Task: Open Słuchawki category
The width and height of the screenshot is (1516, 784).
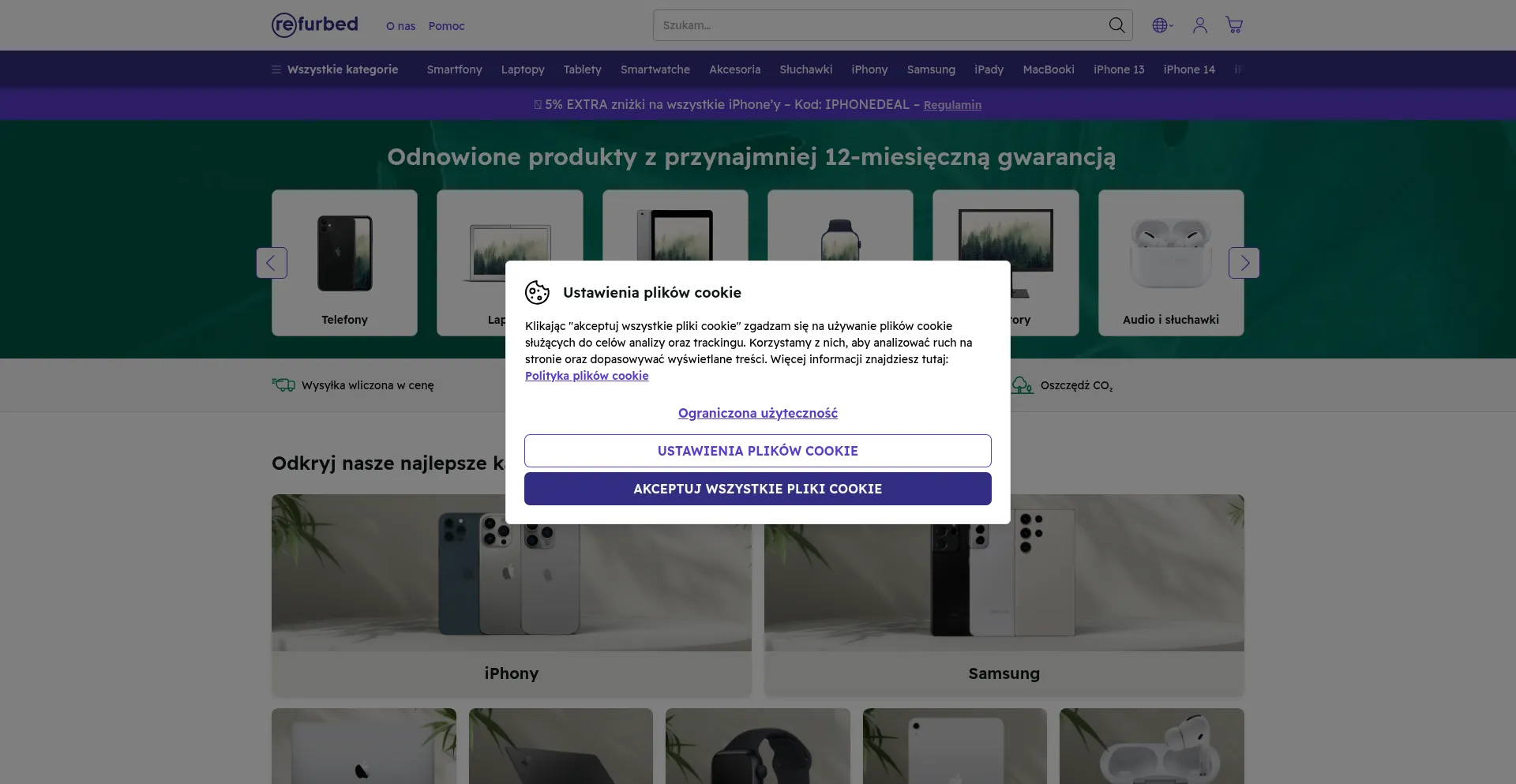Action: pyautogui.click(x=806, y=69)
